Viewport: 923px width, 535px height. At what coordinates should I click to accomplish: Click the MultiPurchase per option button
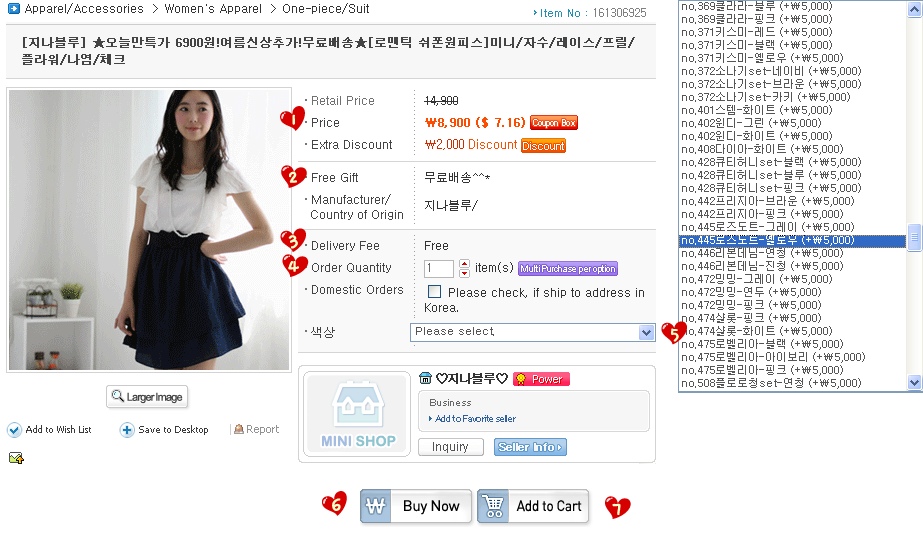pyautogui.click(x=568, y=268)
